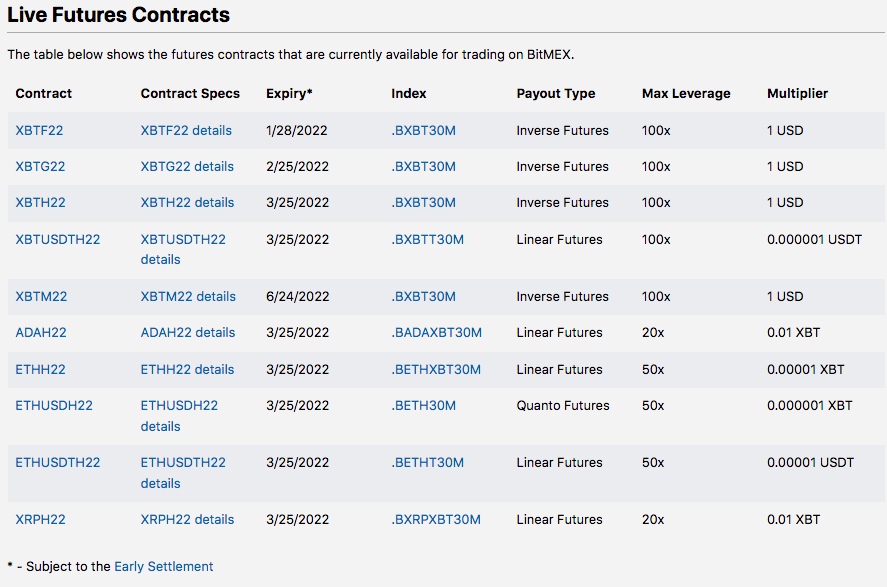This screenshot has width=887, height=587.
Task: Open the XBTF22 contract link
Action: [x=39, y=131]
